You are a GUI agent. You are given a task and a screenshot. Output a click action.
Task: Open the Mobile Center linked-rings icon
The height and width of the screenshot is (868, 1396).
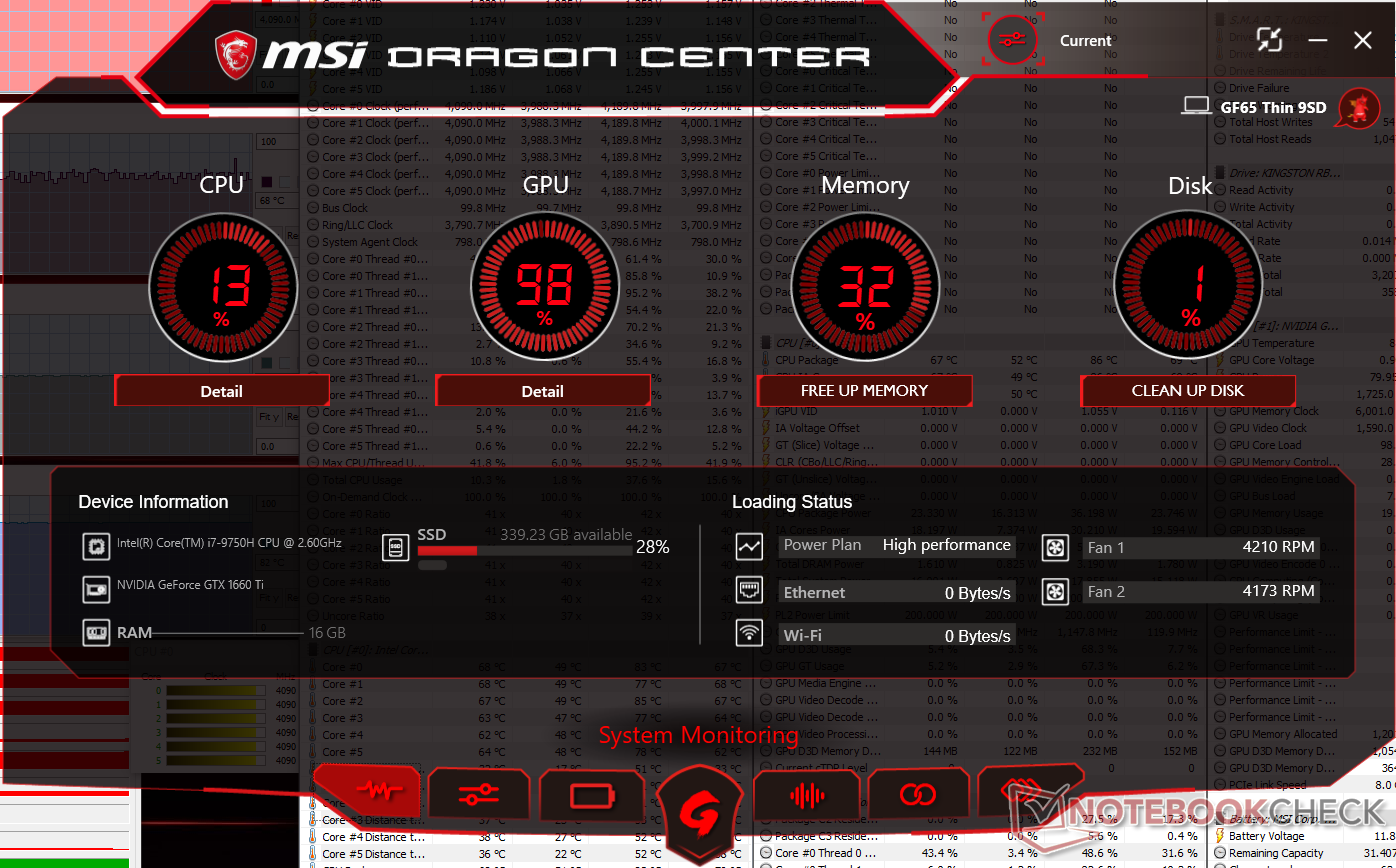(917, 796)
